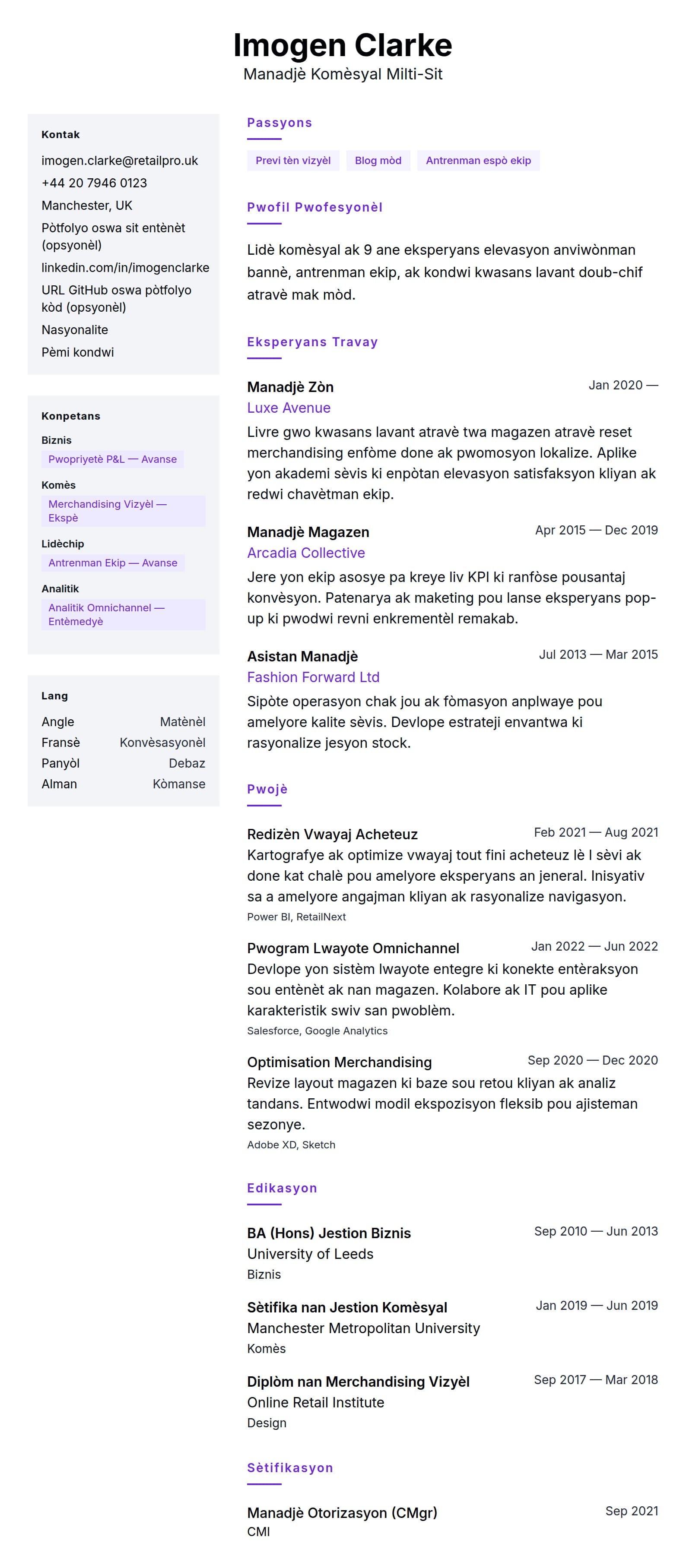686x1568 pixels.
Task: Select the Blog mòd passion tag
Action: (378, 161)
